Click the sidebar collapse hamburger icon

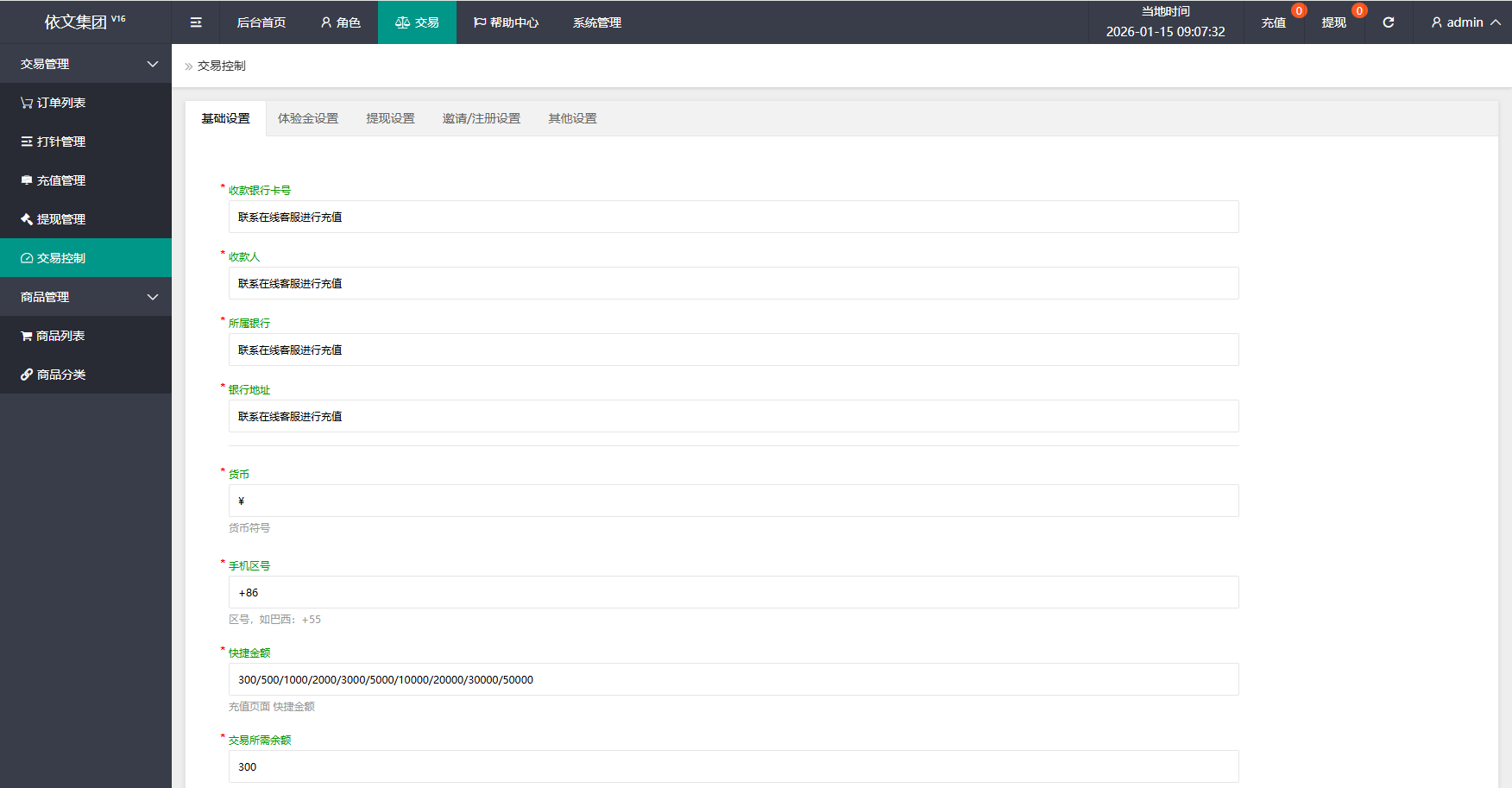196,22
